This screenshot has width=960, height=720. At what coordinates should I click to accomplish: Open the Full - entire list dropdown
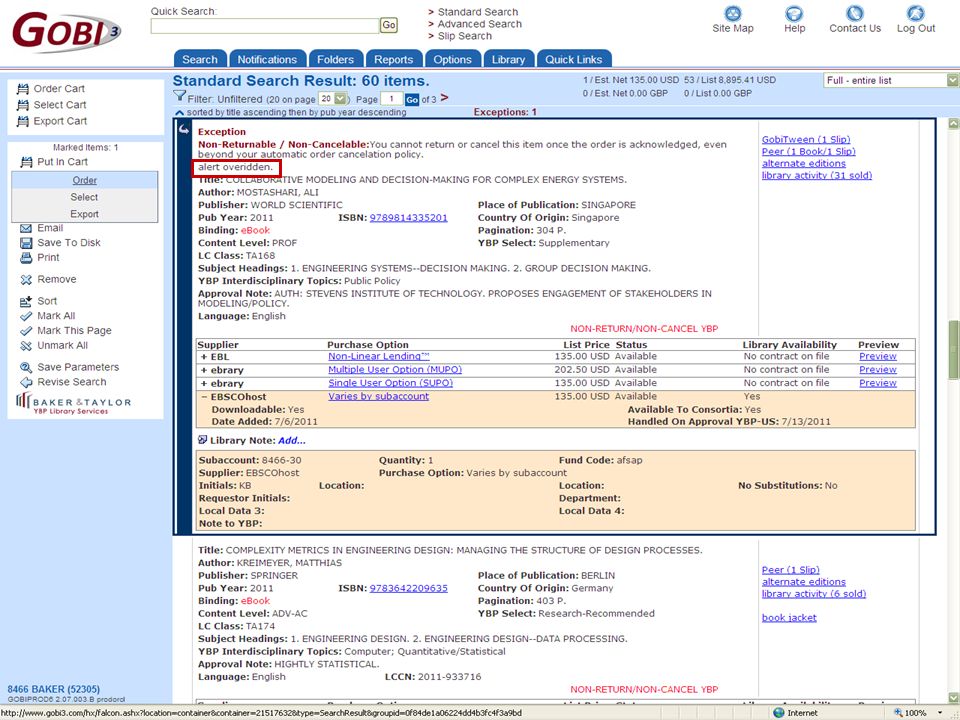pos(891,80)
